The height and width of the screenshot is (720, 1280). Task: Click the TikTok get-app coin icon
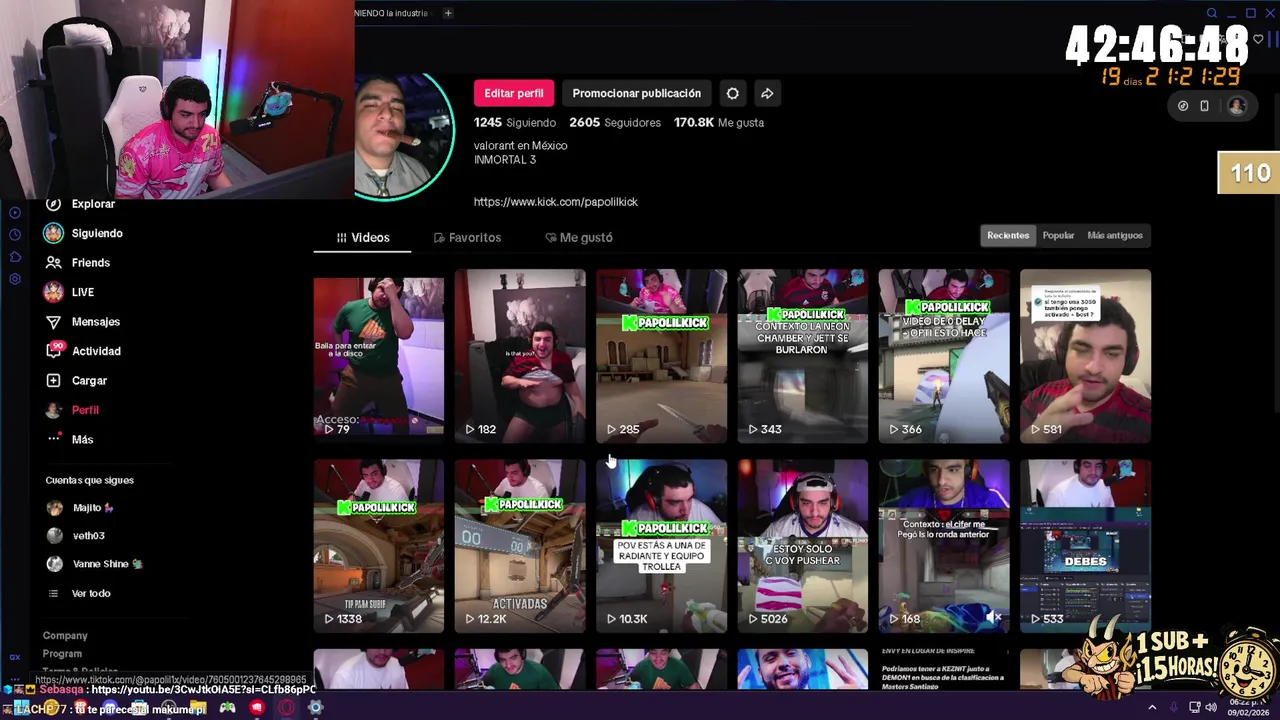(1183, 106)
